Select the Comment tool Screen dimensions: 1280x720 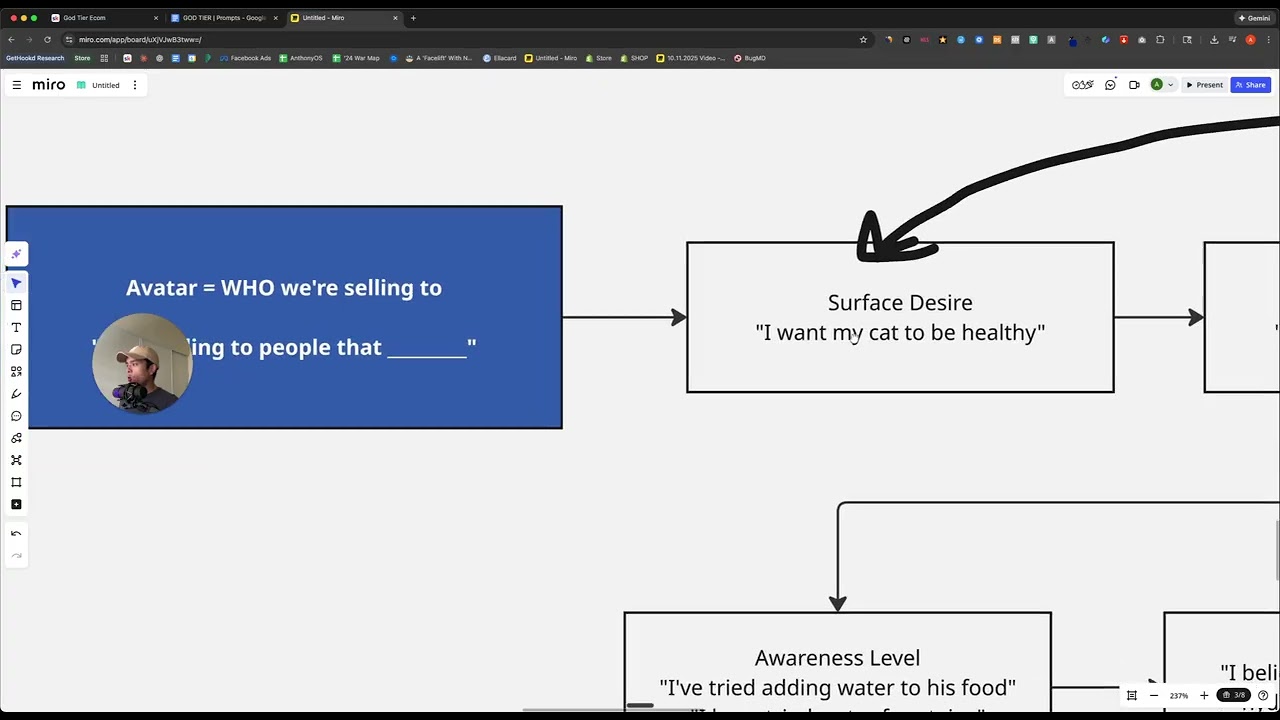(x=16, y=416)
